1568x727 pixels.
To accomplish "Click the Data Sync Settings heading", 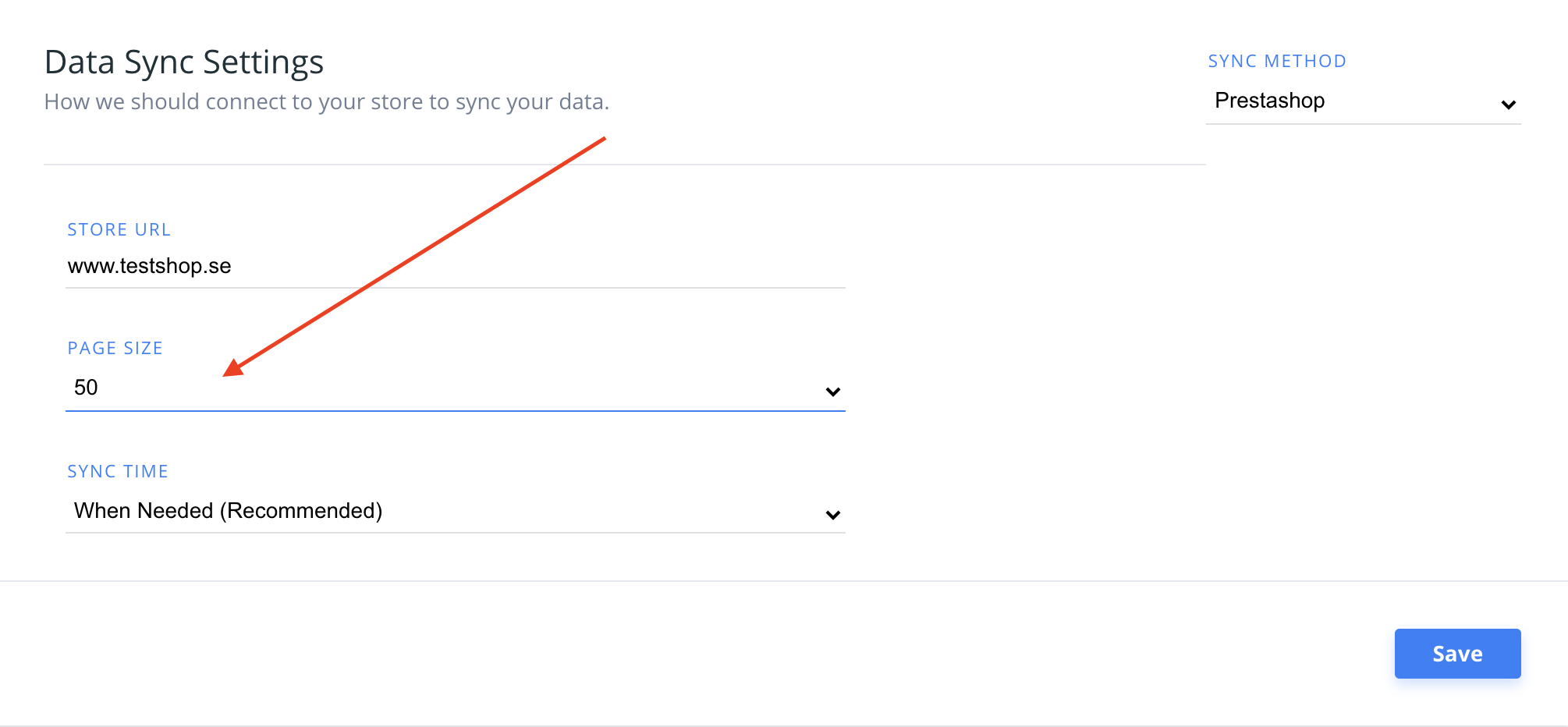I will point(183,62).
